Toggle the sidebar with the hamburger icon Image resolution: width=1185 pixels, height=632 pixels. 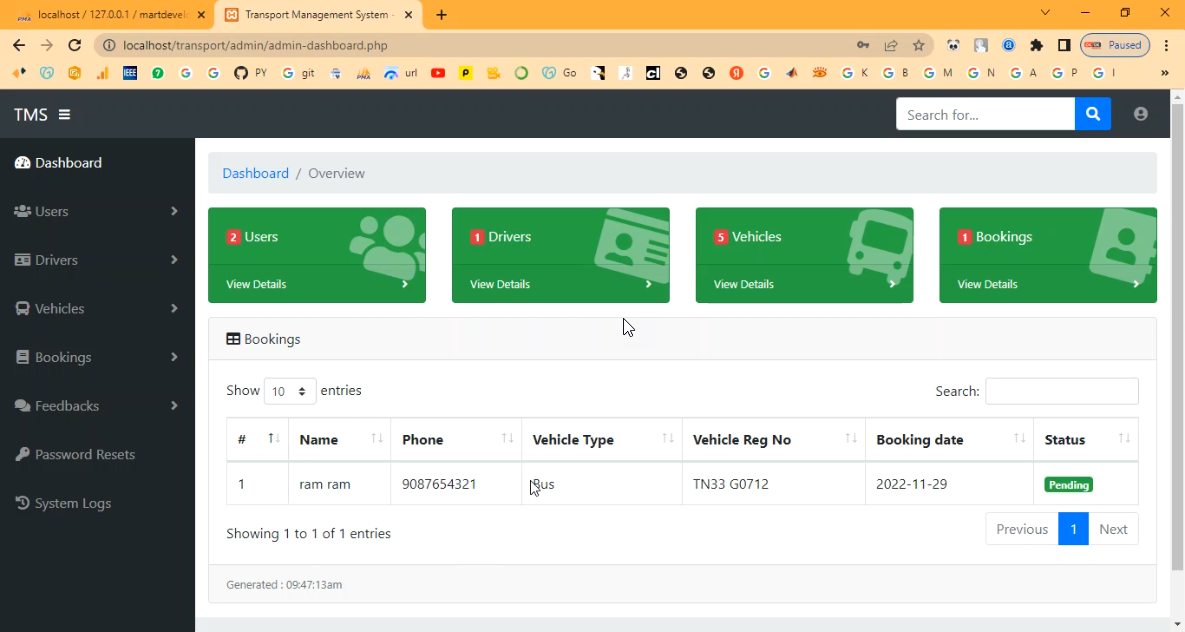(64, 115)
